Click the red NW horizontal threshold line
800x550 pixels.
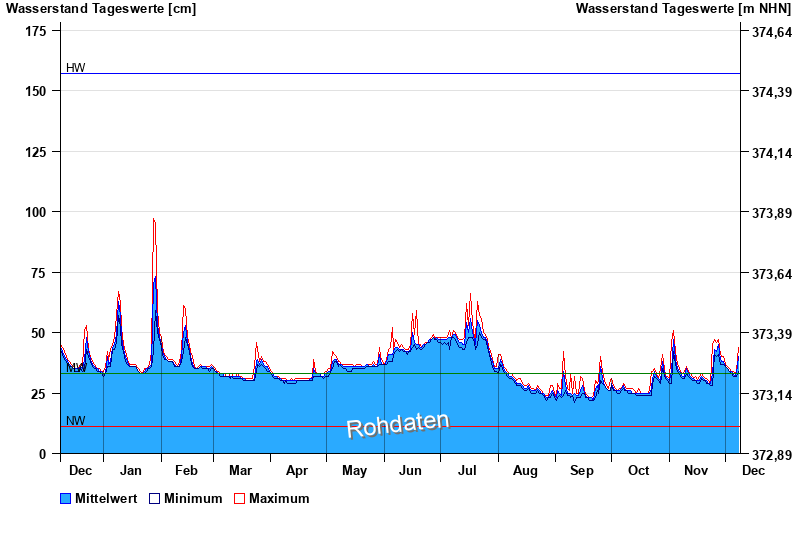[400, 427]
